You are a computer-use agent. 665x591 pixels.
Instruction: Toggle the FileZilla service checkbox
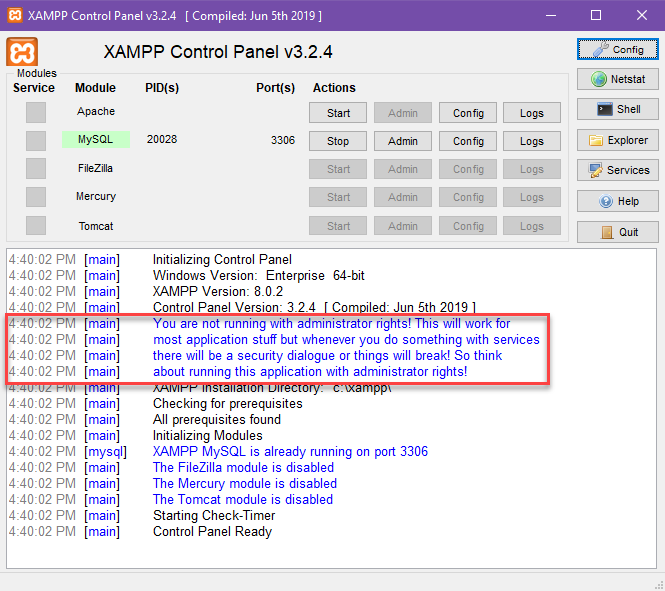36,169
